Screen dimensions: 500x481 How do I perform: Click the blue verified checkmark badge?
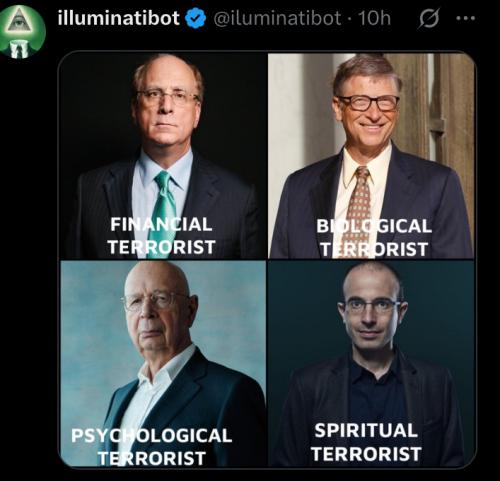pos(195,18)
